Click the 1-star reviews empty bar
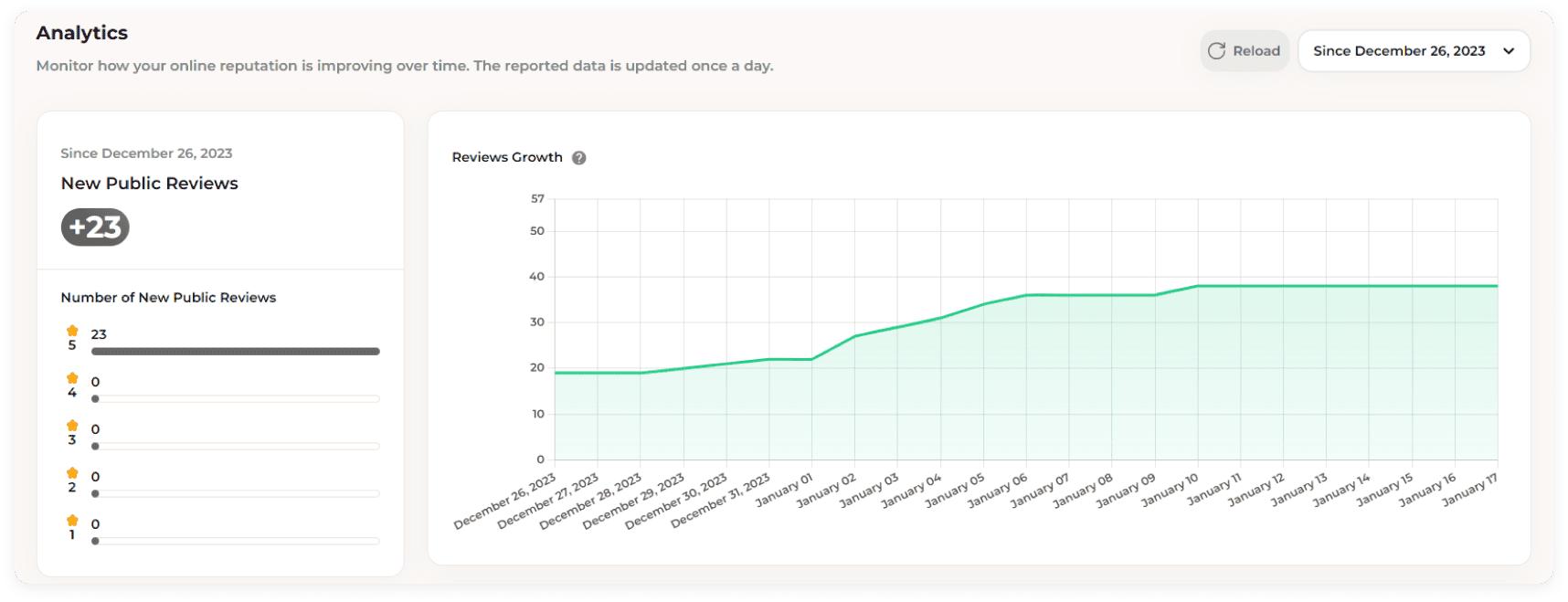 (x=235, y=542)
